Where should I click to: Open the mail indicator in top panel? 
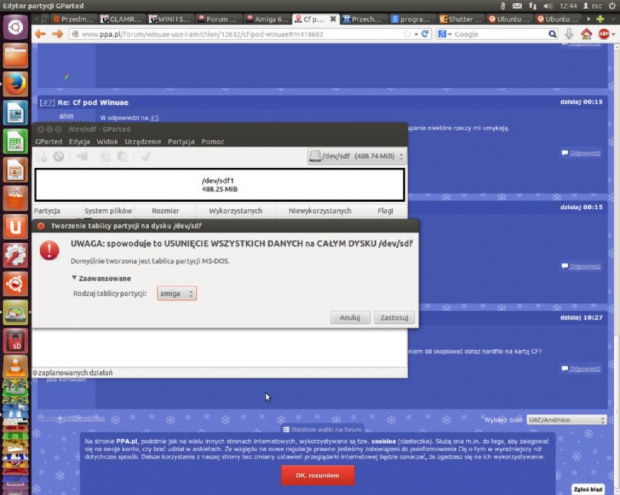(x=517, y=6)
